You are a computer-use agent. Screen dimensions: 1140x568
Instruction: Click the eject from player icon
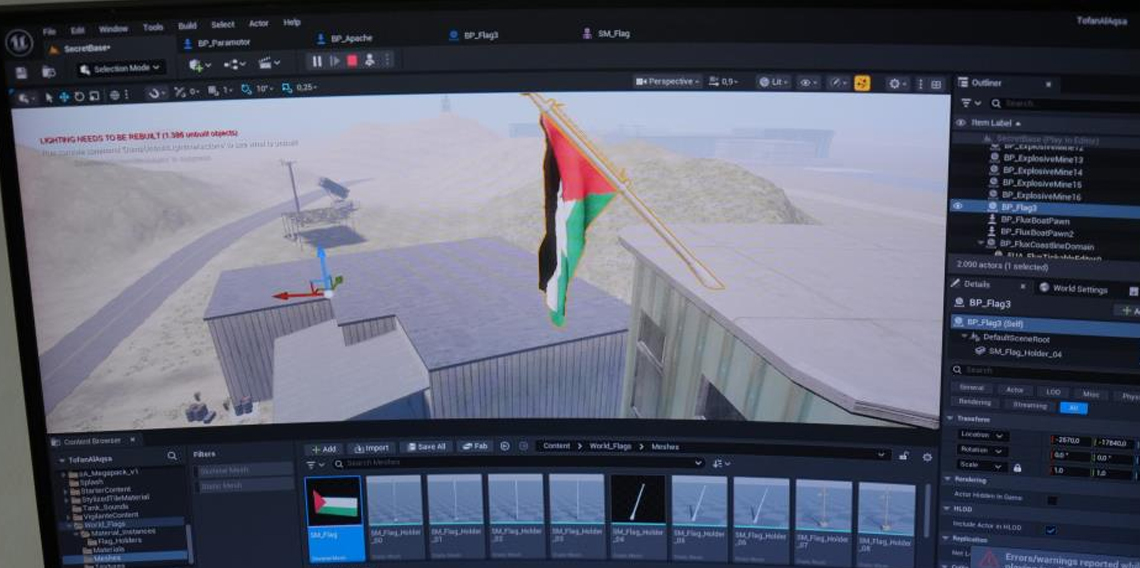[x=369, y=60]
